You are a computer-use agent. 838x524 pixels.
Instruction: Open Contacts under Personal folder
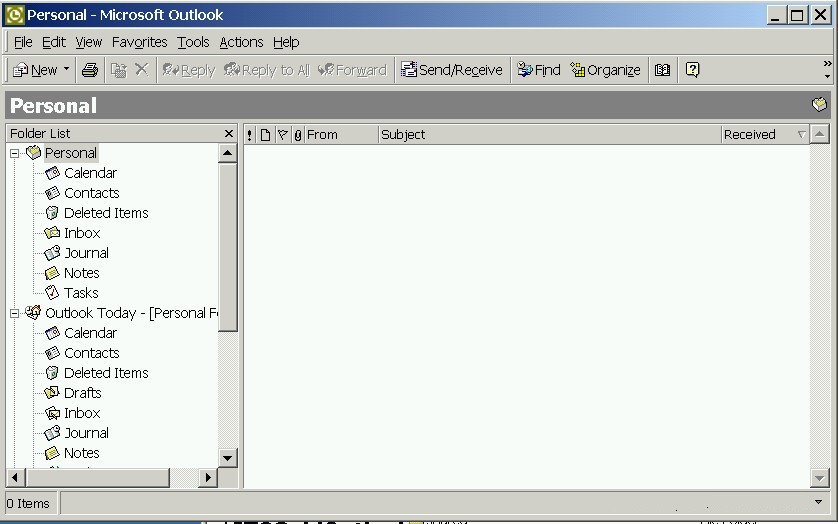(91, 193)
